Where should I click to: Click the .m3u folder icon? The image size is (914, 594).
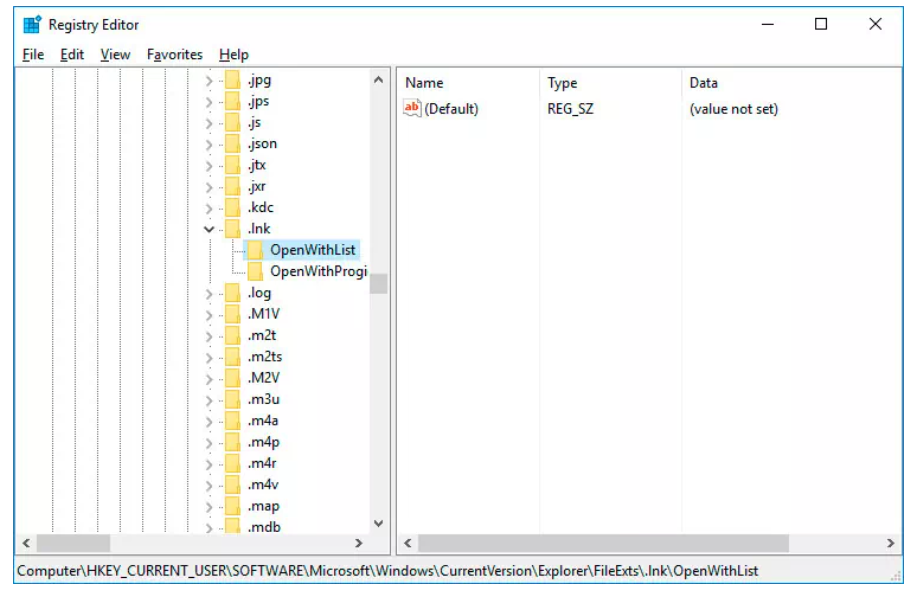(x=233, y=399)
